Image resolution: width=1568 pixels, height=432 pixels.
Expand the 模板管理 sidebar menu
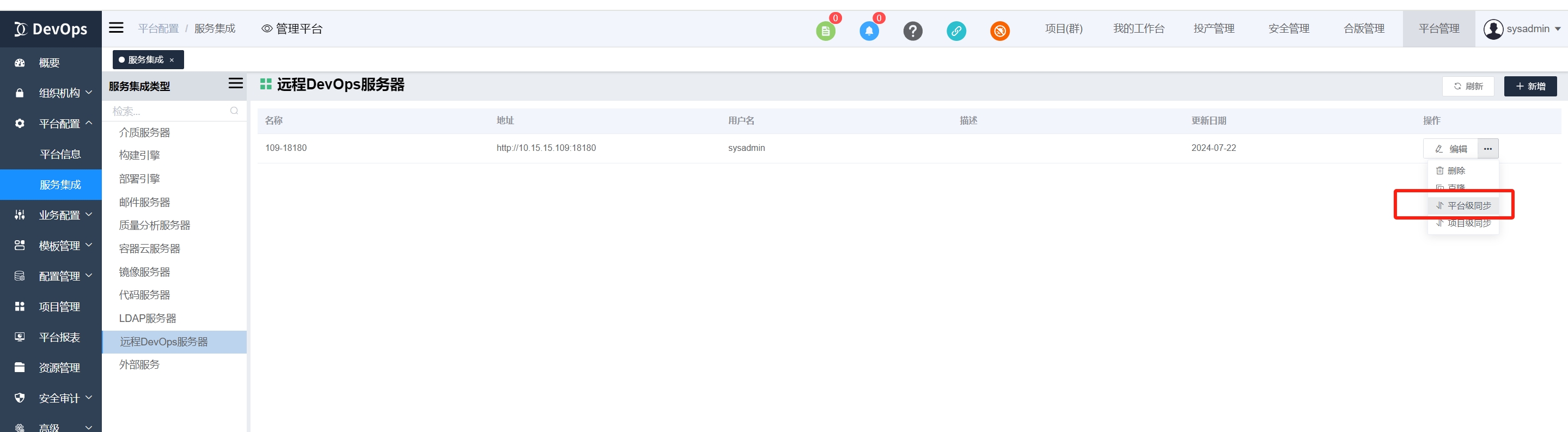[x=51, y=246]
